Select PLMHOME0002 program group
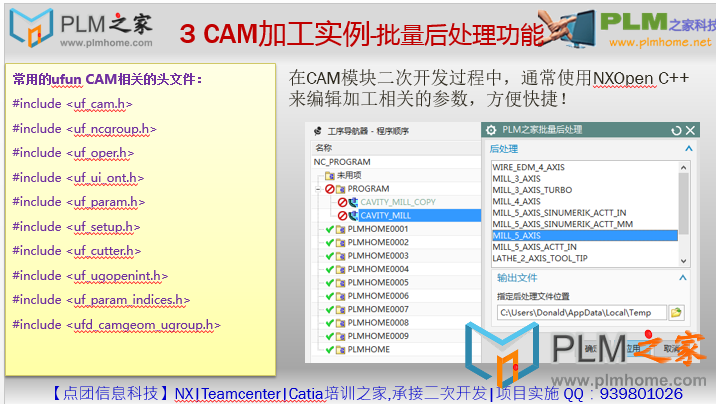The height and width of the screenshot is (404, 716). click(378, 242)
